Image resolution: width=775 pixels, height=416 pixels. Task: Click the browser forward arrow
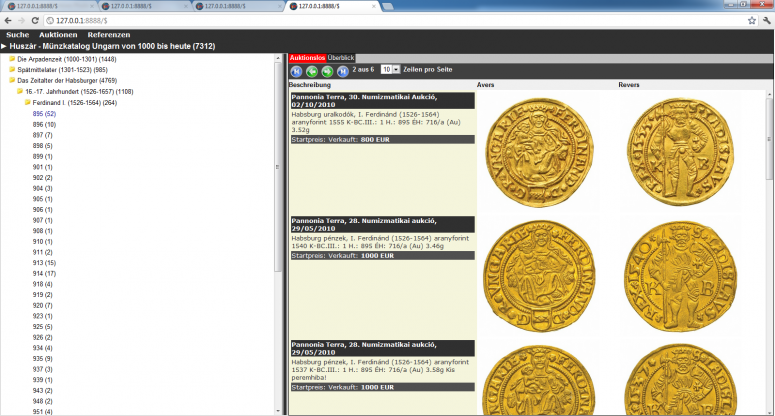[x=21, y=20]
